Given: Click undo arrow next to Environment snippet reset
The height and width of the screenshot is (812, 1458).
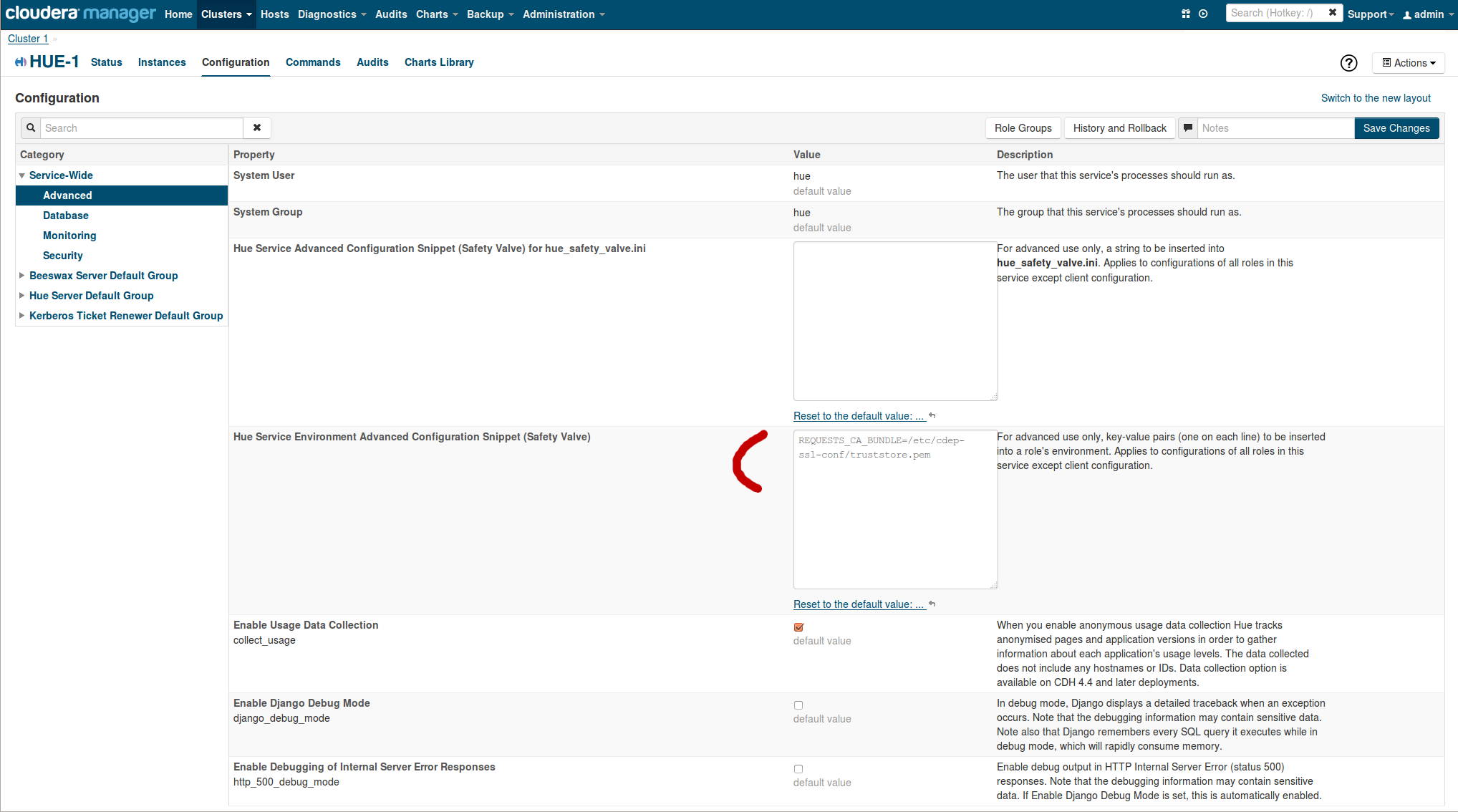Looking at the screenshot, I should [x=932, y=604].
